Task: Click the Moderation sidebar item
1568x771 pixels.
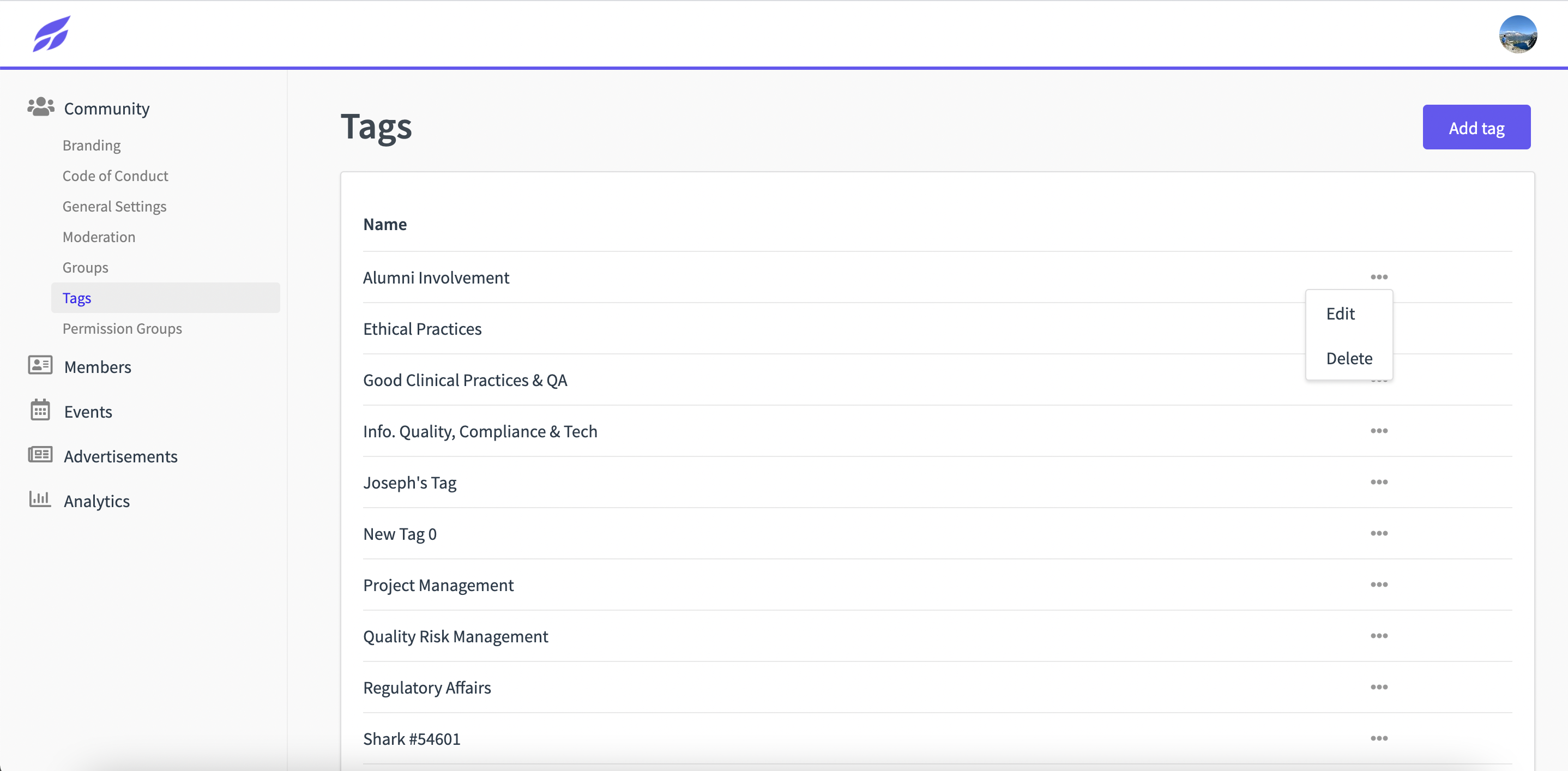Action: (x=99, y=236)
